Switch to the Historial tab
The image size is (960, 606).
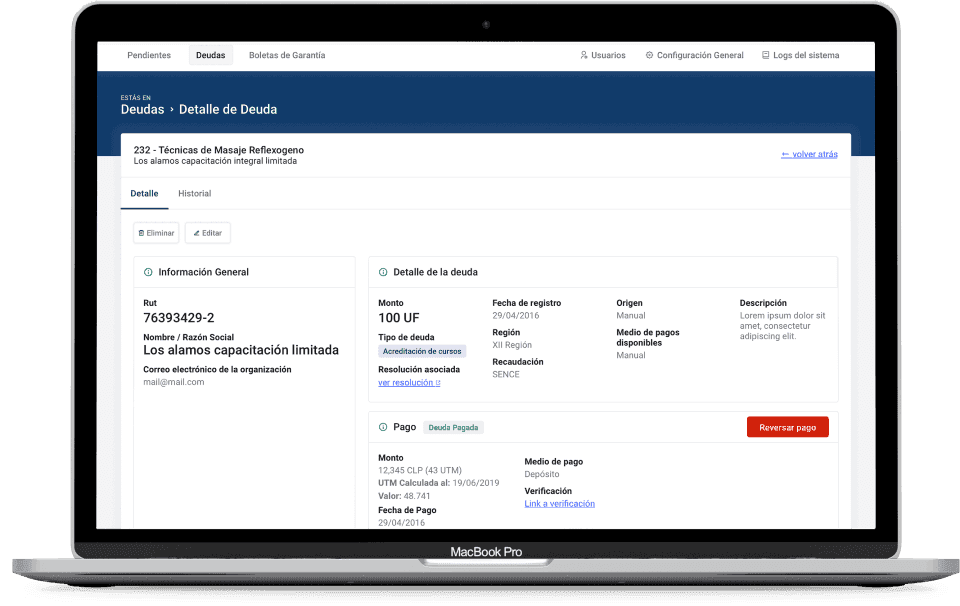coord(194,193)
